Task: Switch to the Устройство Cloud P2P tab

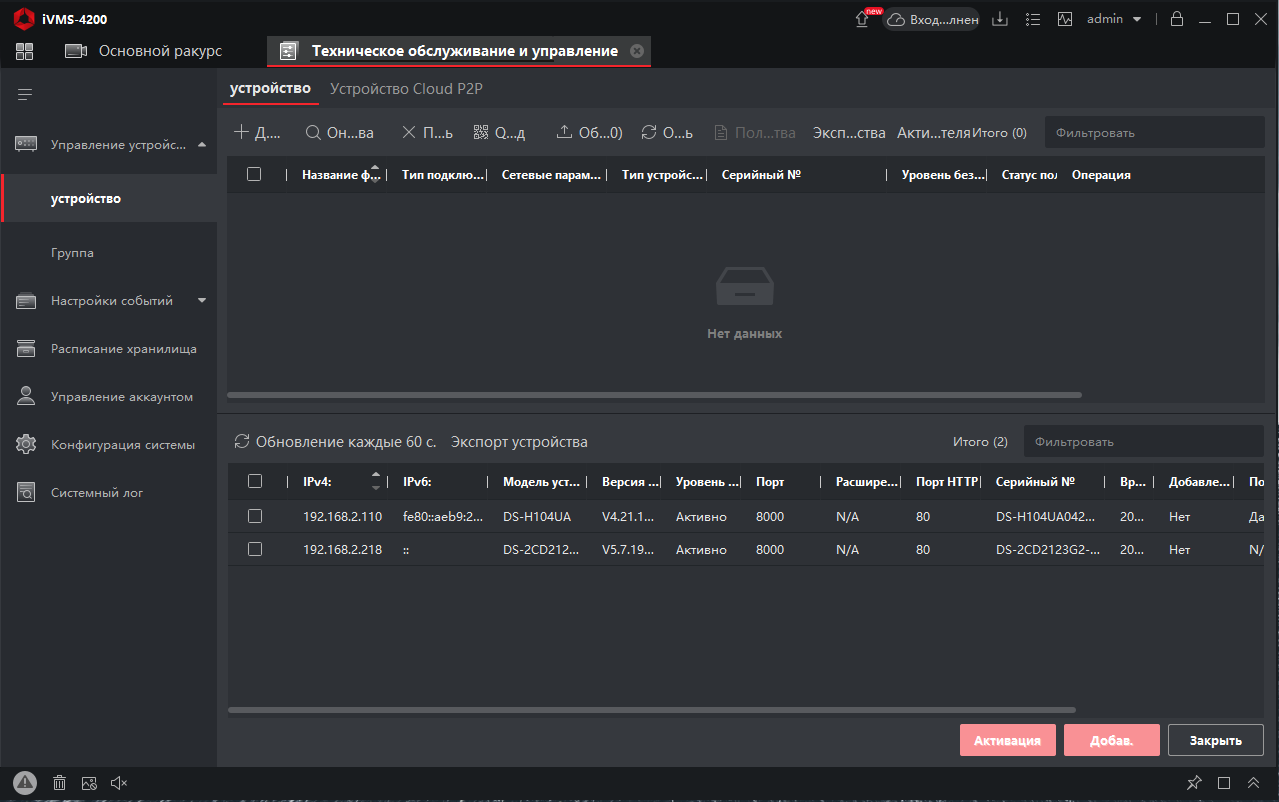Action: pyautogui.click(x=407, y=89)
